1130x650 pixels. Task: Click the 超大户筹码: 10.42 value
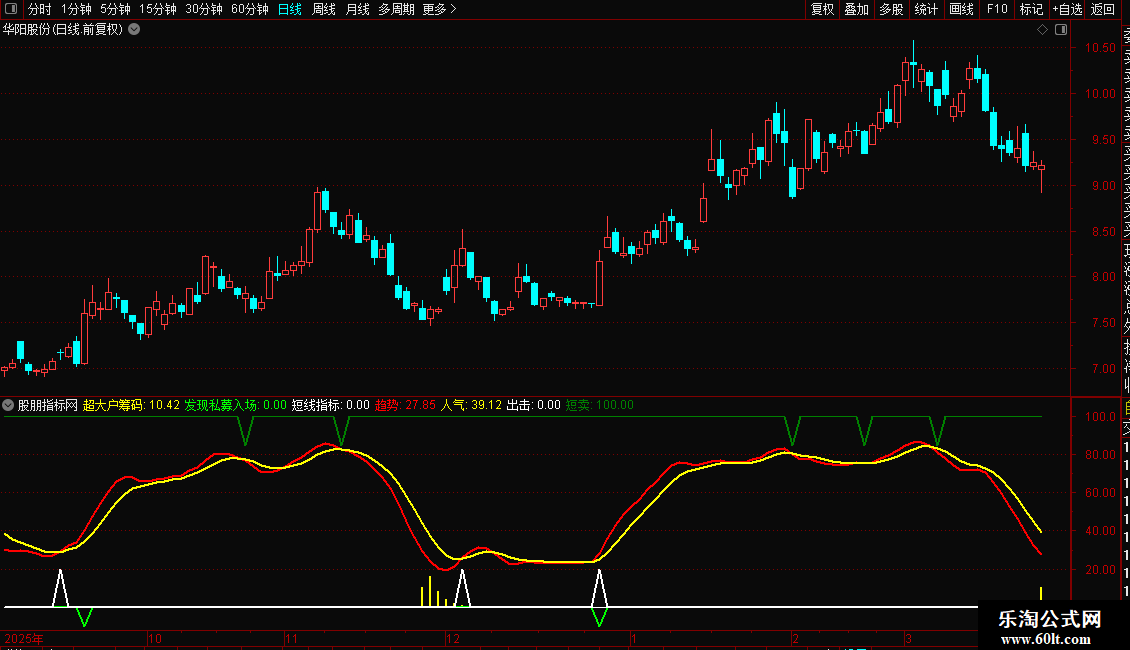pos(131,405)
